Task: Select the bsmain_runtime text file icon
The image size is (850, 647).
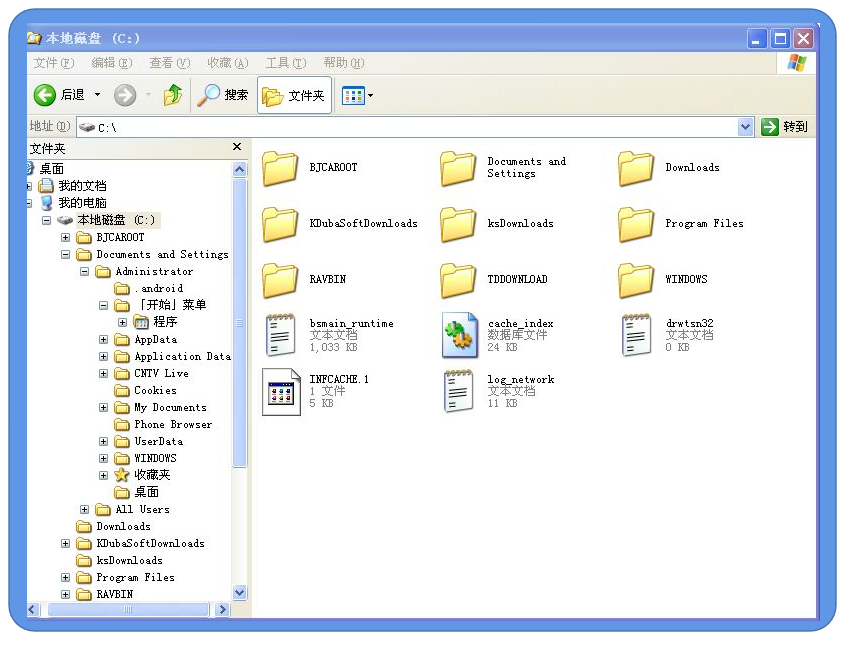Action: (x=280, y=335)
